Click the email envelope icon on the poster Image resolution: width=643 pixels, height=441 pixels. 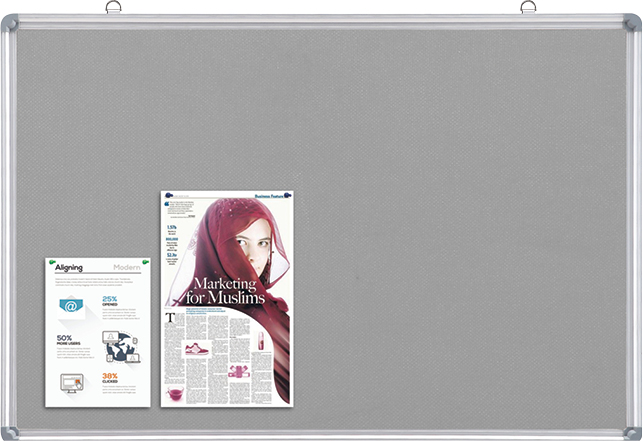point(70,305)
